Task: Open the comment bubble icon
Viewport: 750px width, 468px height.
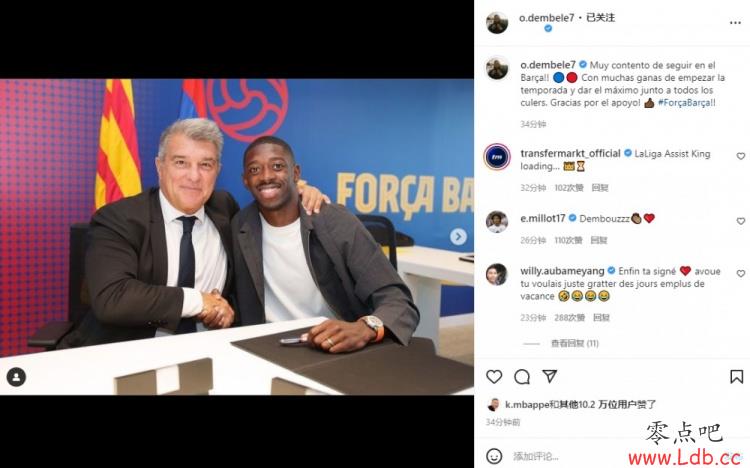Action: coord(521,377)
